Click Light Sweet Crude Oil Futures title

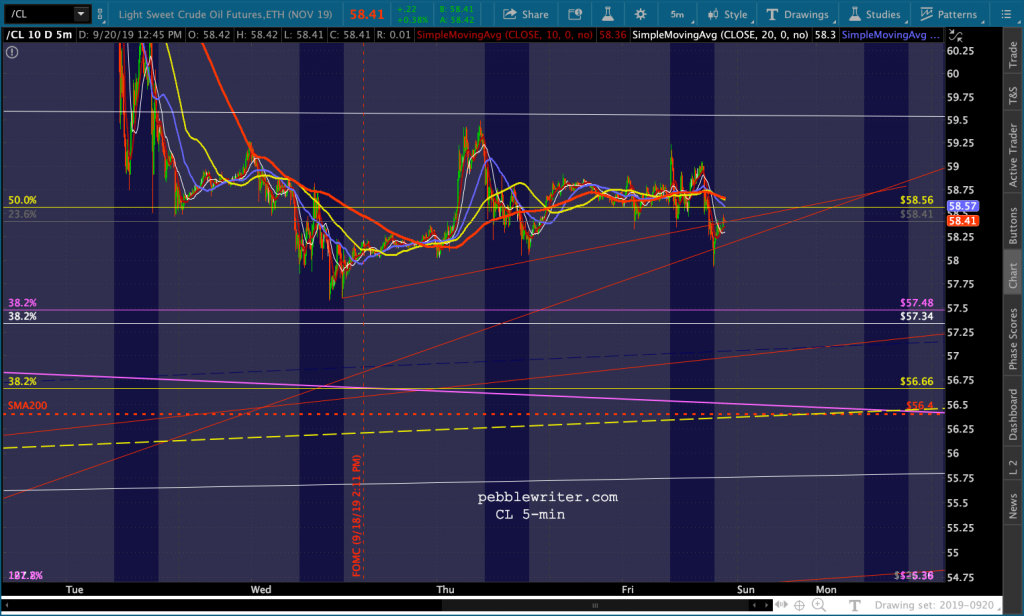pyautogui.click(x=225, y=14)
